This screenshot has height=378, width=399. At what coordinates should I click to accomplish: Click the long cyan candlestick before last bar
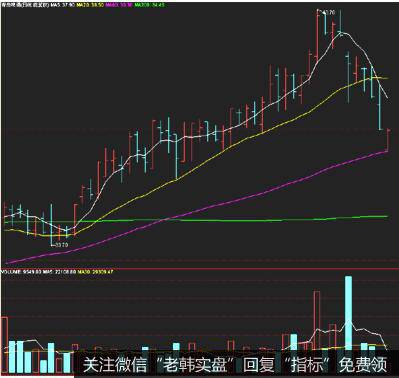(380, 107)
